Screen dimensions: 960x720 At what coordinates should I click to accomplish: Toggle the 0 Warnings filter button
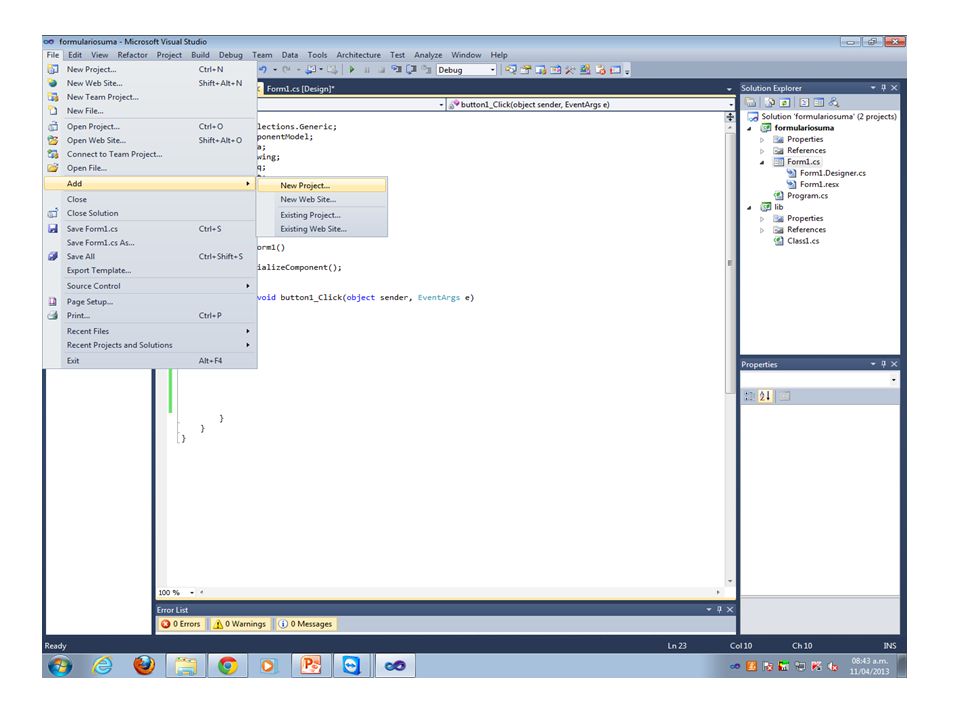(x=240, y=624)
